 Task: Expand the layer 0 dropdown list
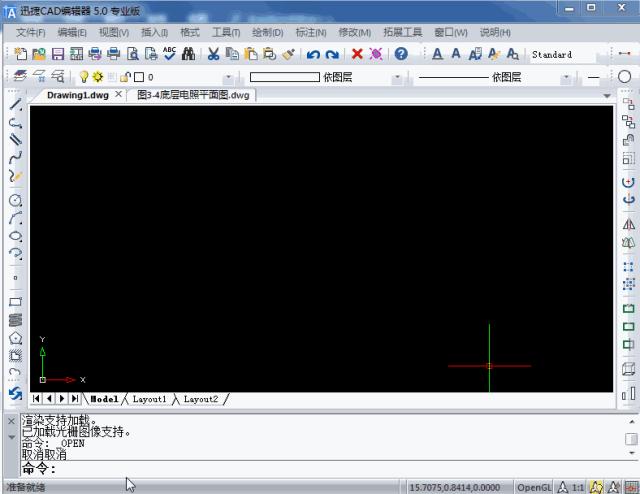[228, 77]
